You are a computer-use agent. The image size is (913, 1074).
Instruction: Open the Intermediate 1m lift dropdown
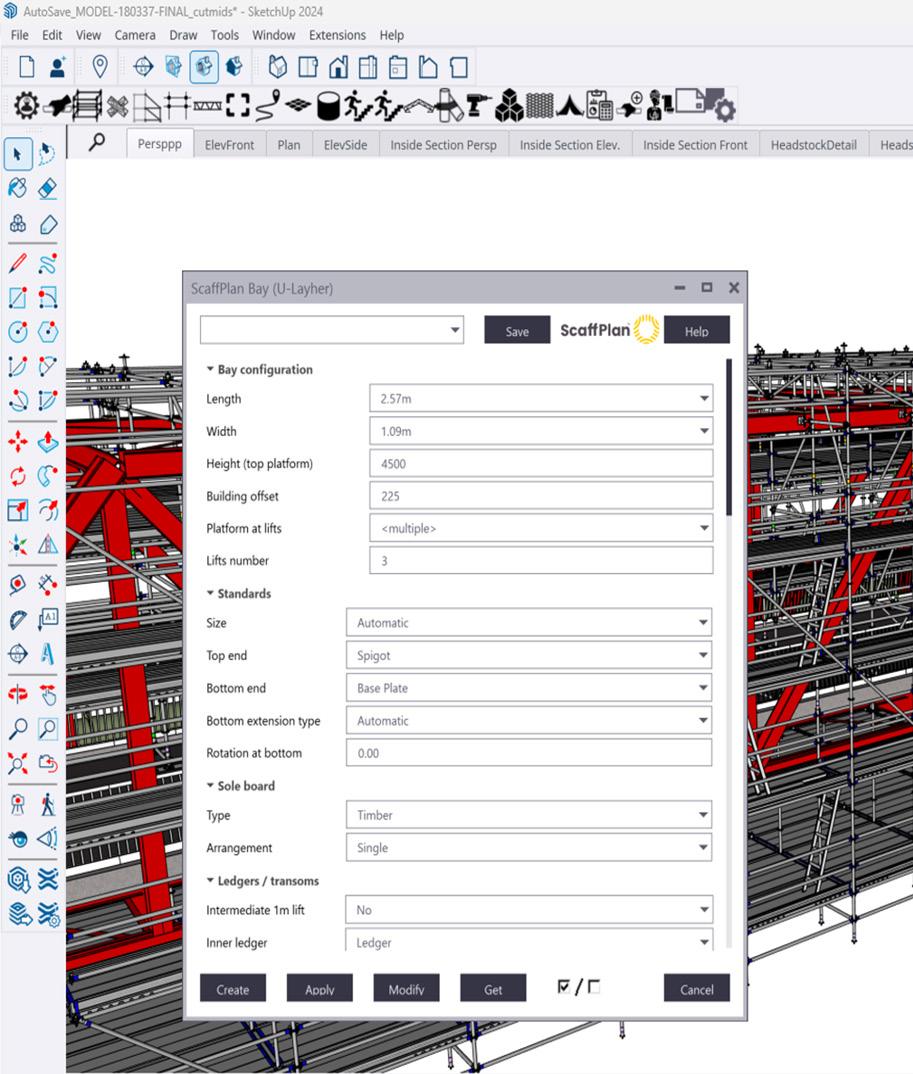click(529, 910)
